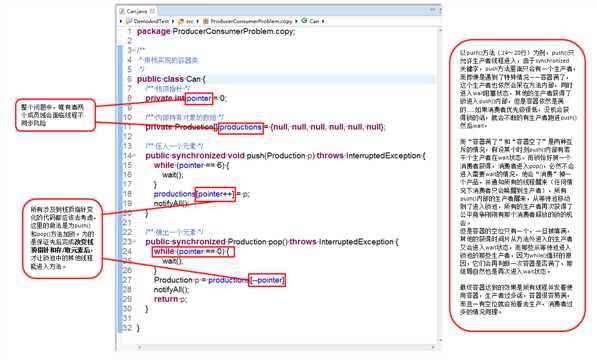Click line number 32 in gutter

[127, 328]
